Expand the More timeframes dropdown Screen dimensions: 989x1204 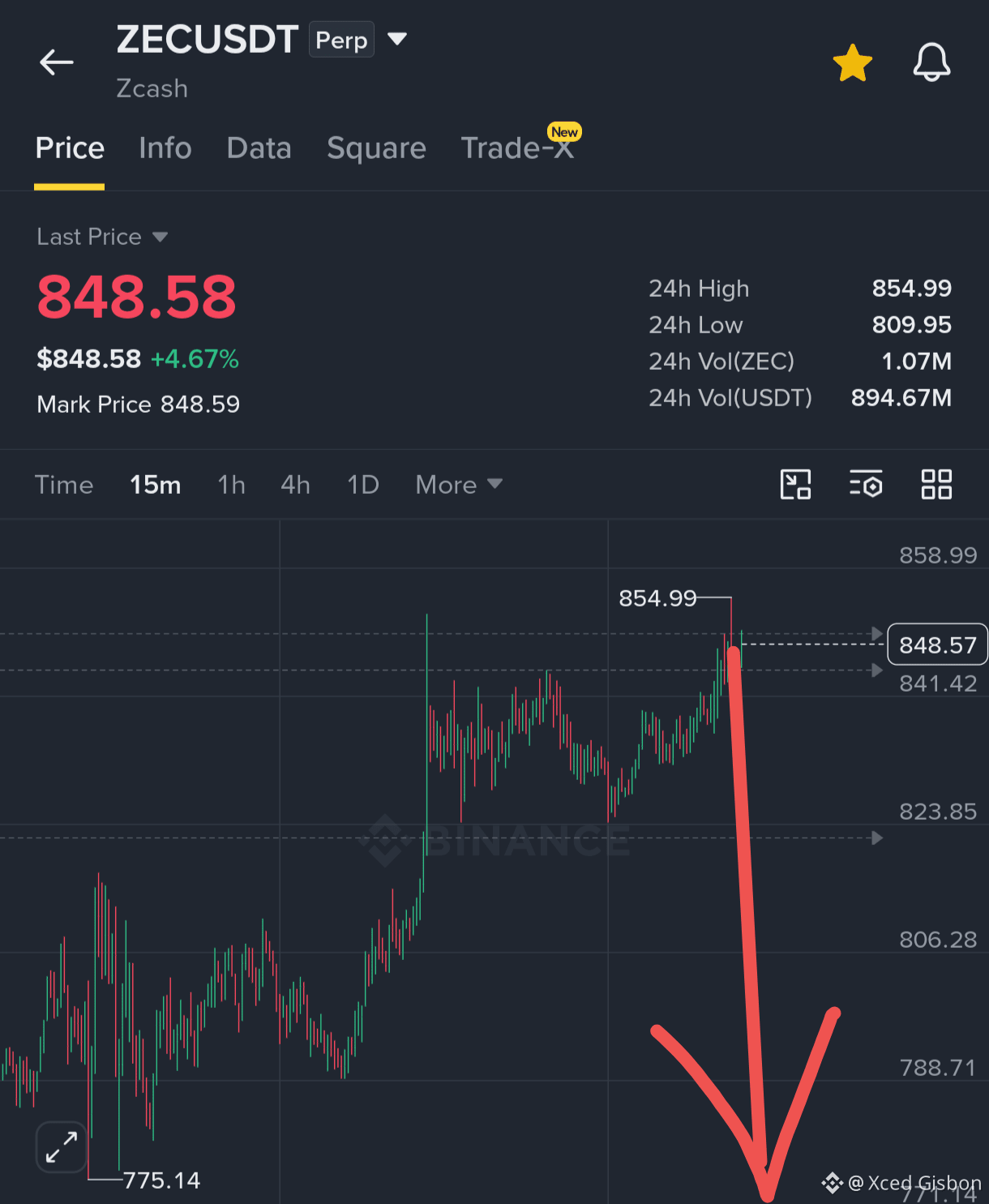click(x=459, y=485)
